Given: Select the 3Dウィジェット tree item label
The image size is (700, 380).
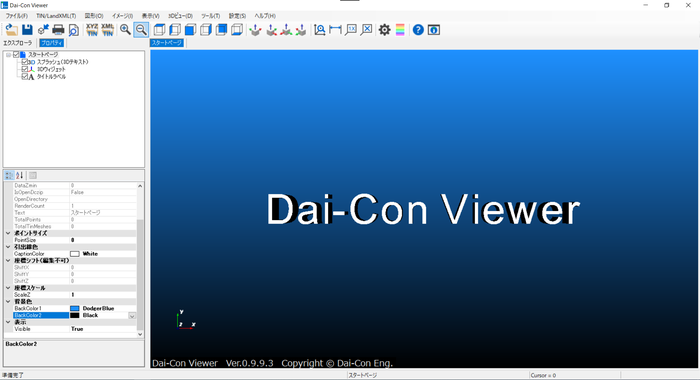Looking at the screenshot, I should coord(51,69).
